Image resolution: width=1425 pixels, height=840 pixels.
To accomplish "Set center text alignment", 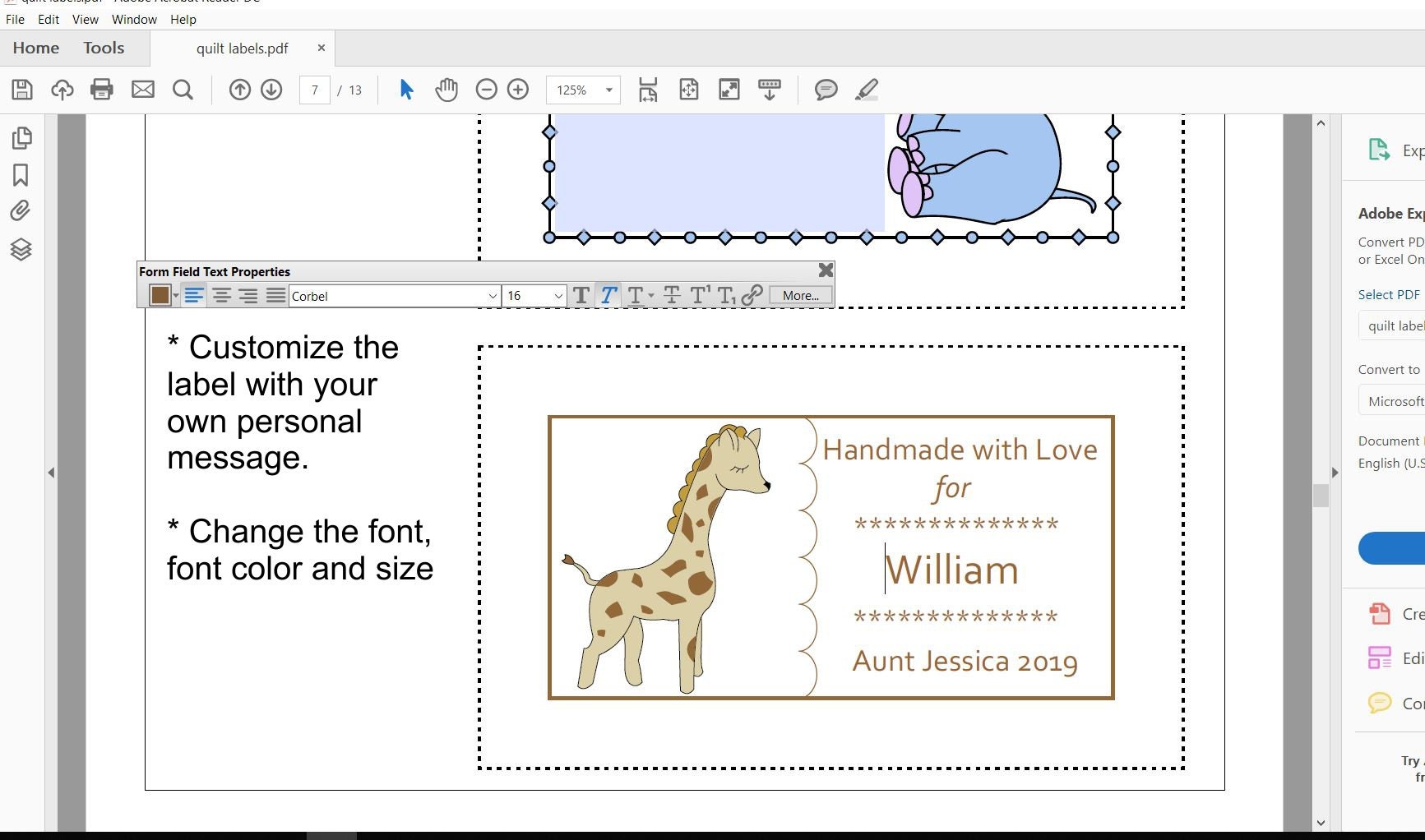I will [x=221, y=296].
